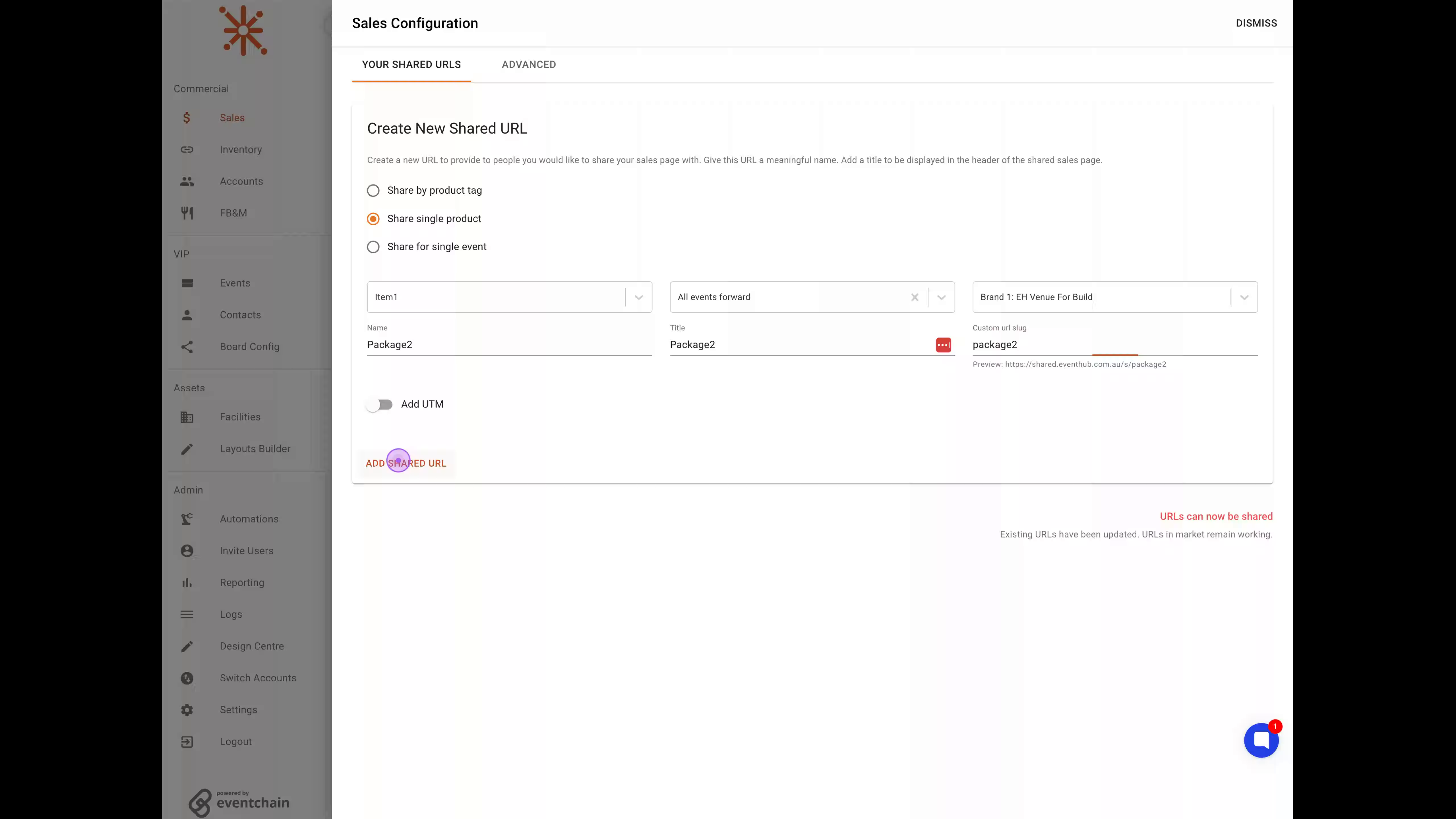Click the 'URLs can now be shared' message
The image size is (1456, 819).
point(1216,517)
